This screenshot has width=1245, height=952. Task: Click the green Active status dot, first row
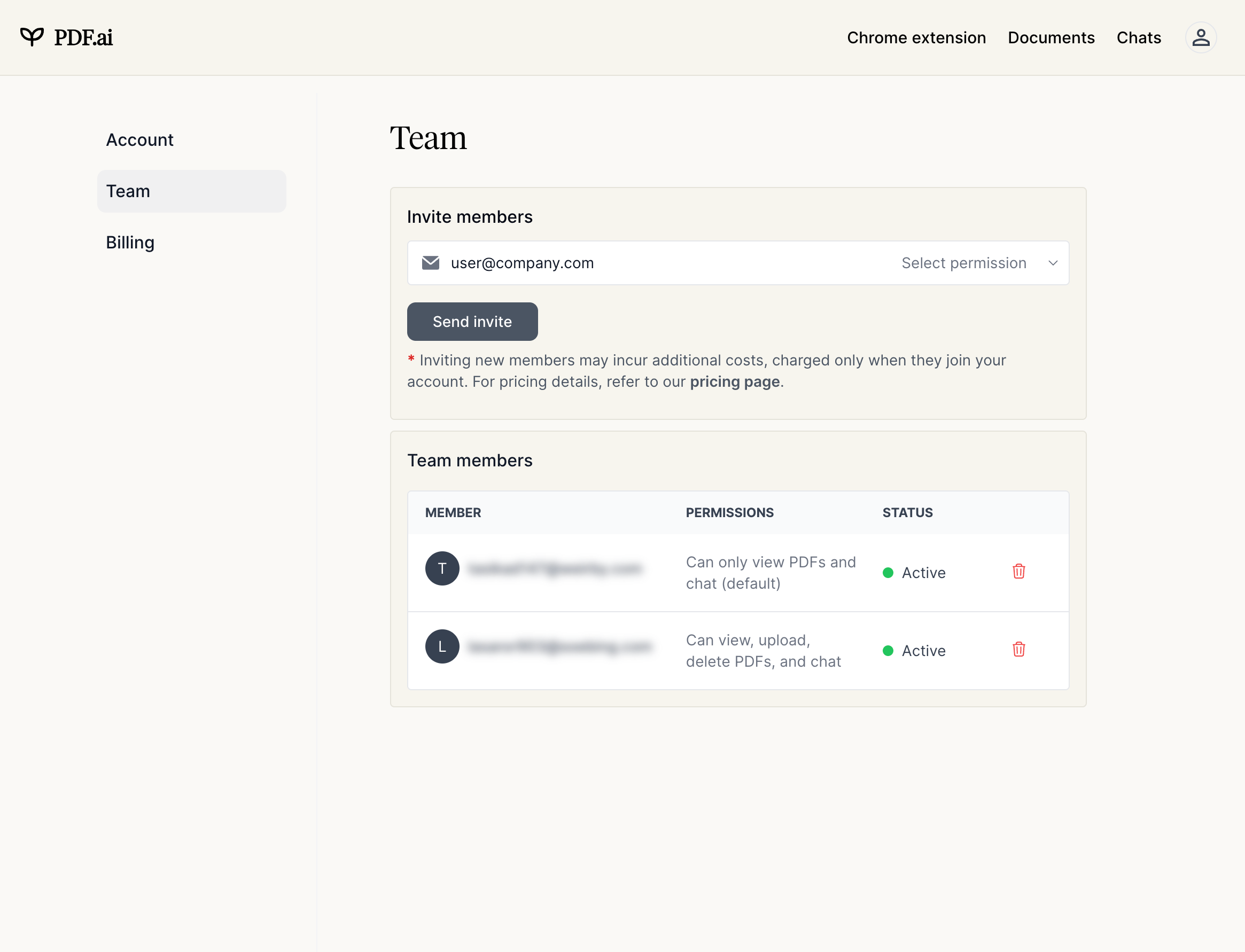[x=888, y=573]
